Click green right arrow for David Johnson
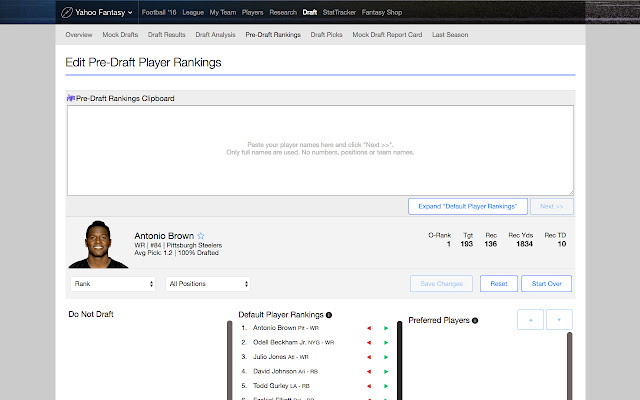The height and width of the screenshot is (400, 640). pos(386,371)
